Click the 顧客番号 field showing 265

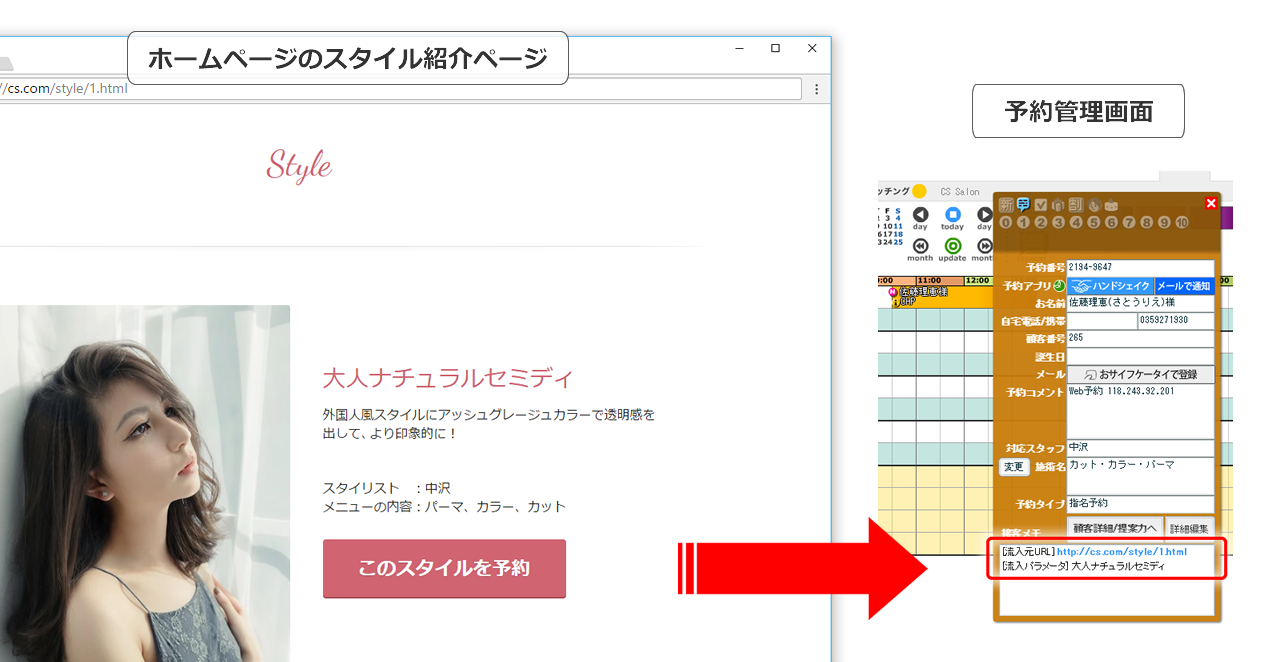point(1140,339)
